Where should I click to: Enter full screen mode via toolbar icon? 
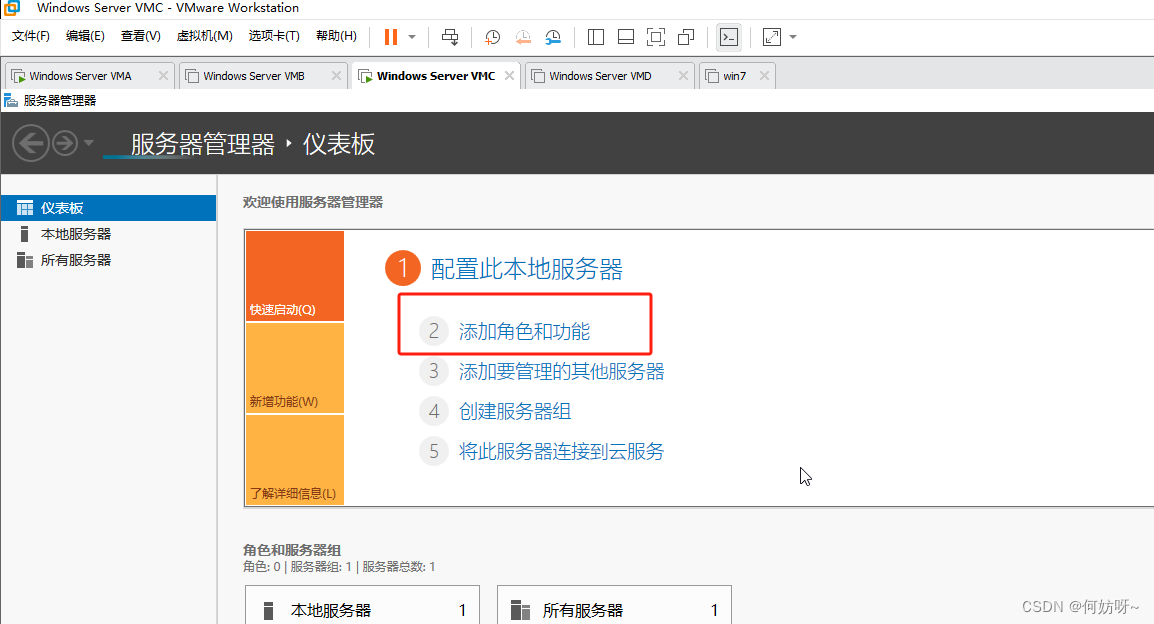[x=656, y=37]
